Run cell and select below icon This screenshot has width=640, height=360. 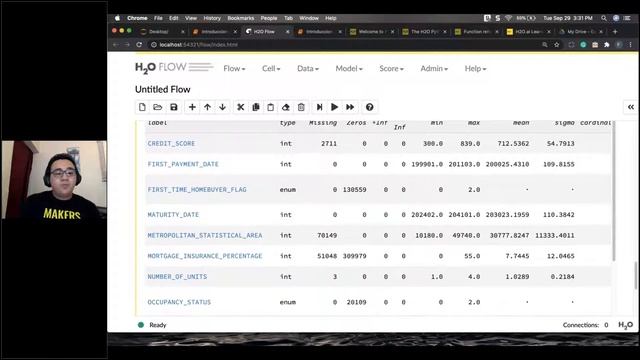point(320,107)
